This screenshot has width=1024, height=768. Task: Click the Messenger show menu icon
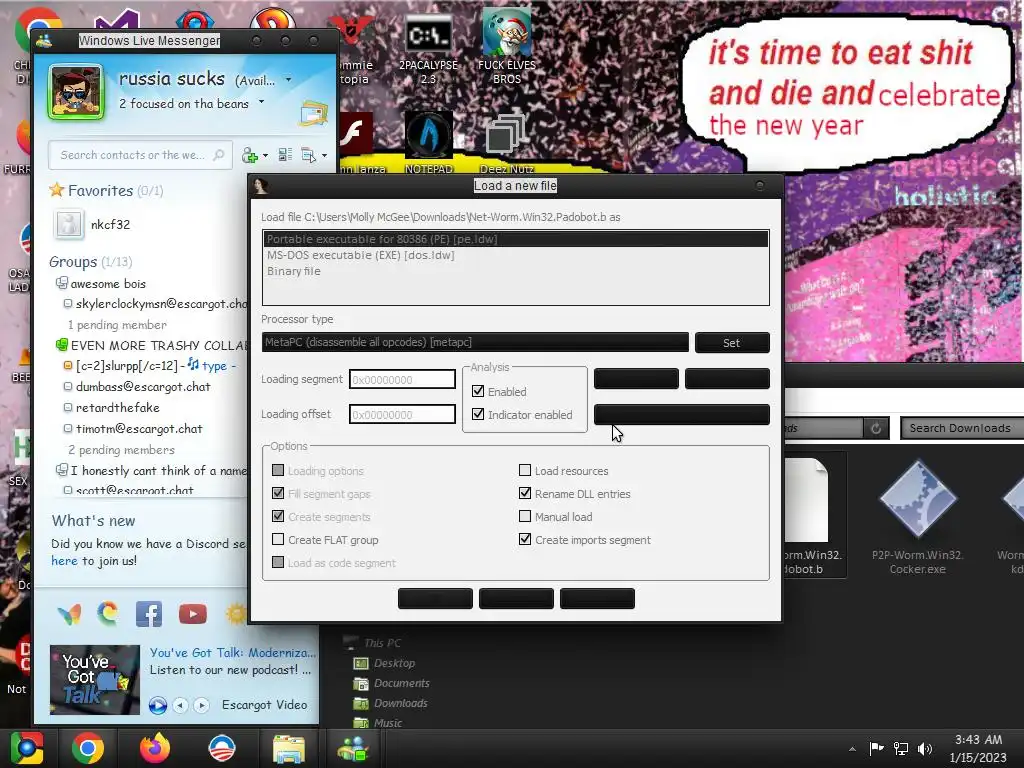tap(308, 155)
